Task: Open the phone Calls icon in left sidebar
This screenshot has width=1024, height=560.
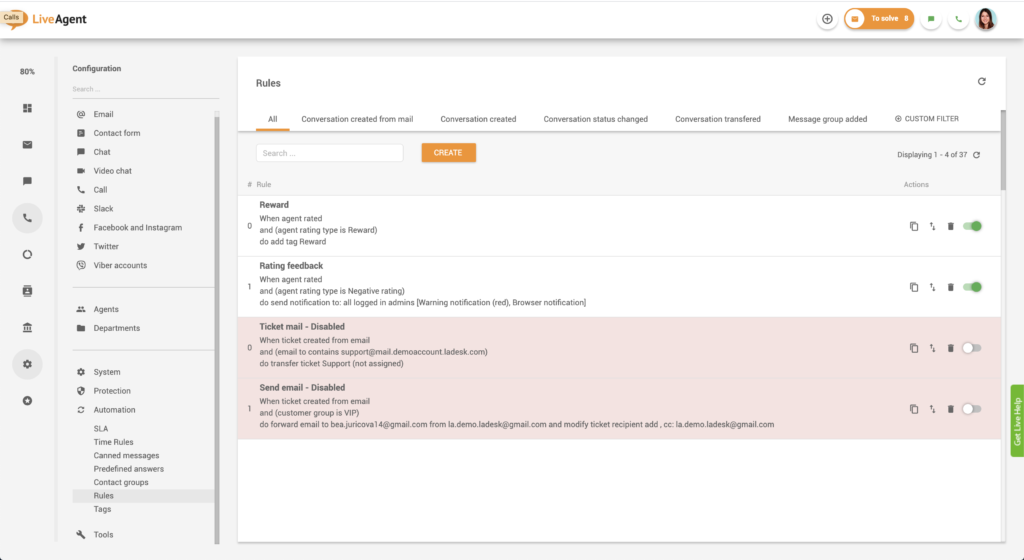Action: [x=27, y=218]
